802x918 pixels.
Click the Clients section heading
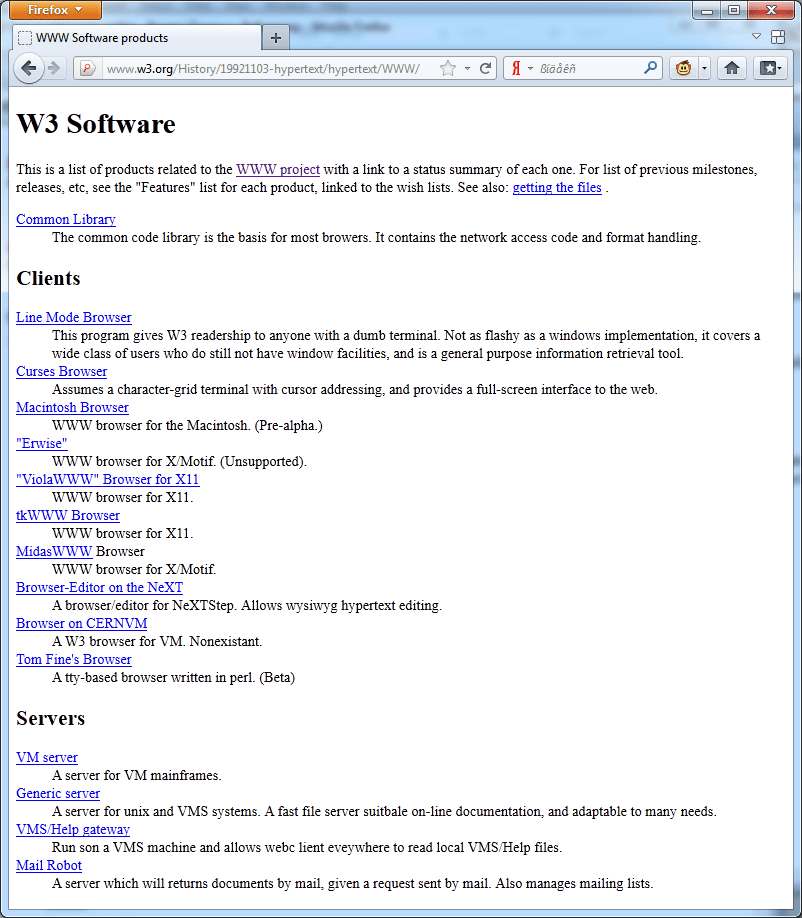[x=48, y=278]
